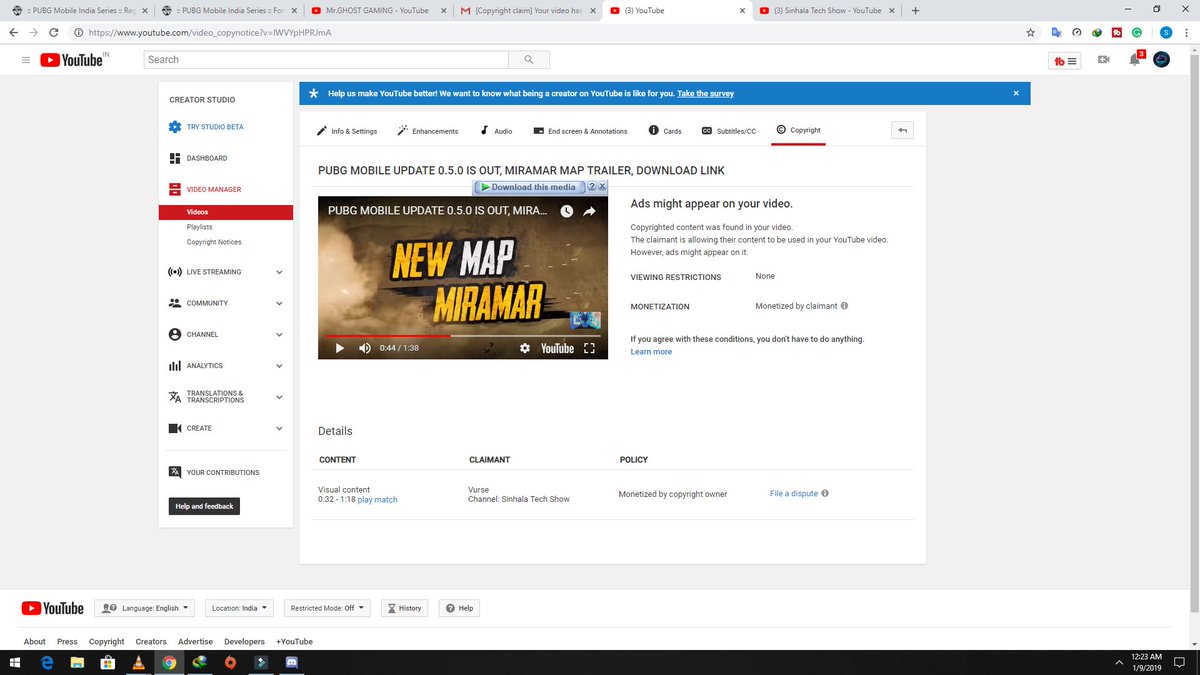Open the Subtitles/CC tab
The width and height of the screenshot is (1200, 675).
(729, 131)
